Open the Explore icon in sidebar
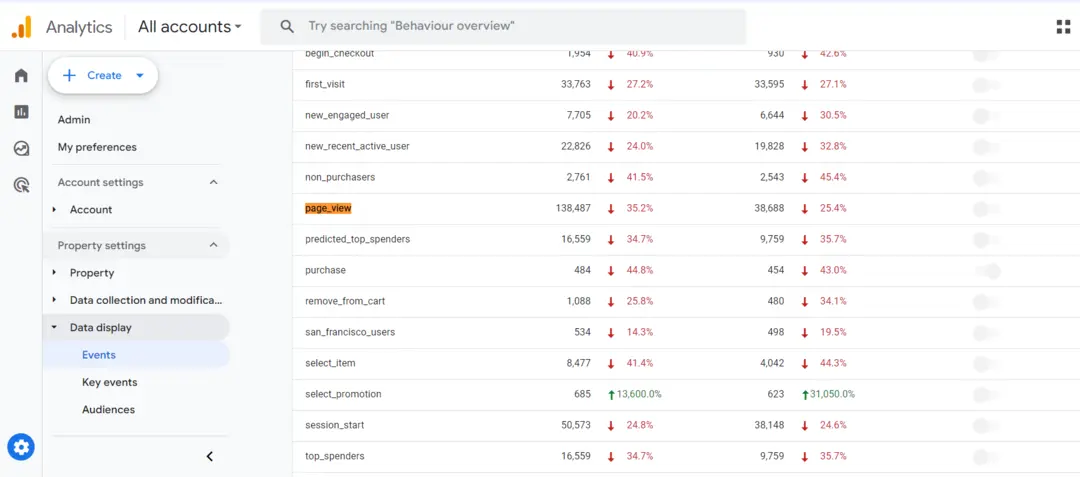1080x477 pixels. coord(21,148)
